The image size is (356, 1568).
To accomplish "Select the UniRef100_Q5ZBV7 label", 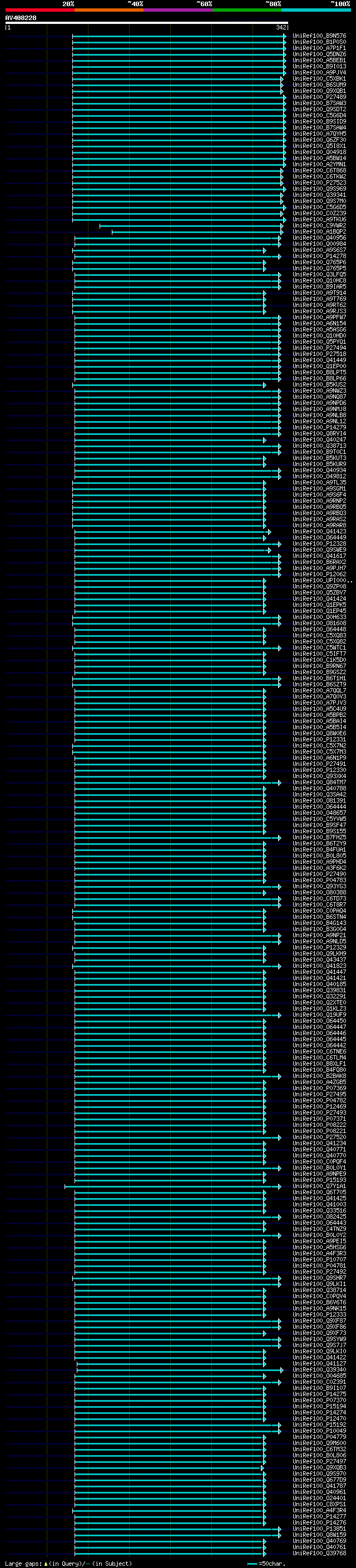I will click(x=319, y=593).
